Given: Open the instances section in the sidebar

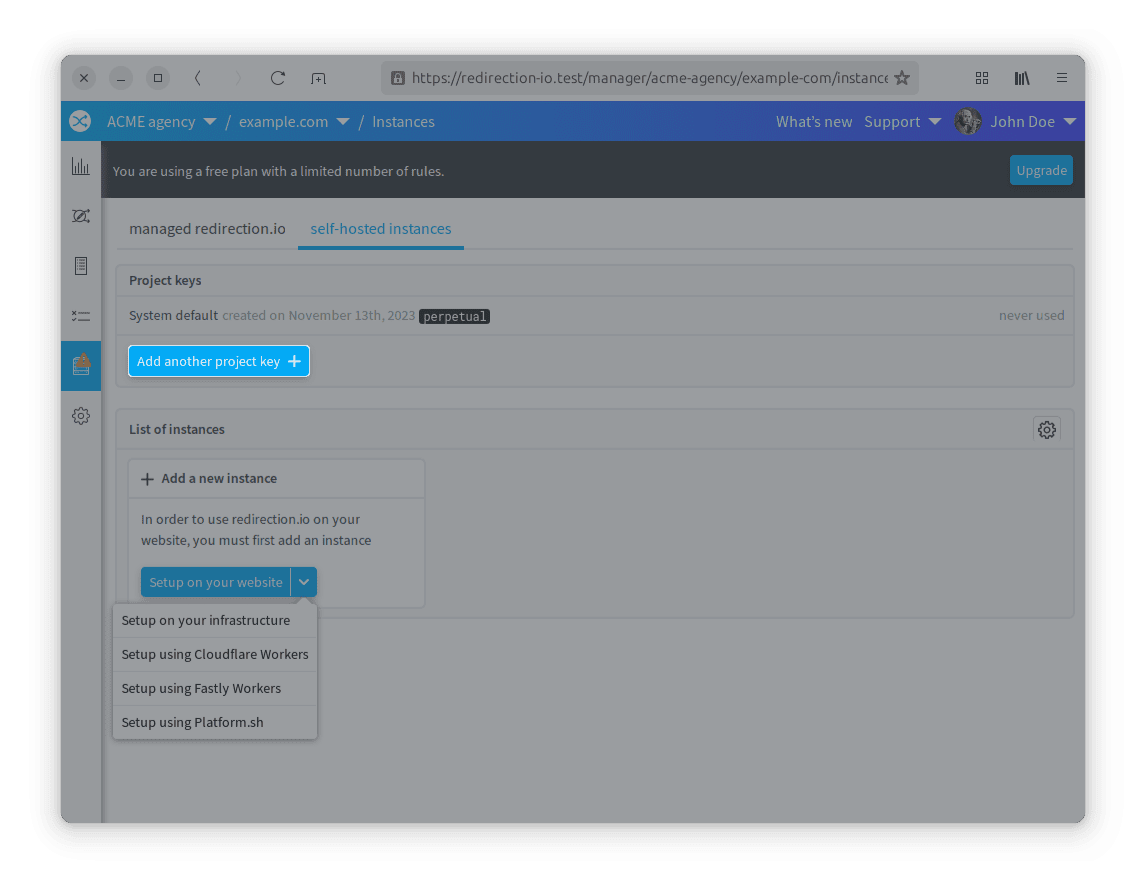Looking at the screenshot, I should [80, 365].
